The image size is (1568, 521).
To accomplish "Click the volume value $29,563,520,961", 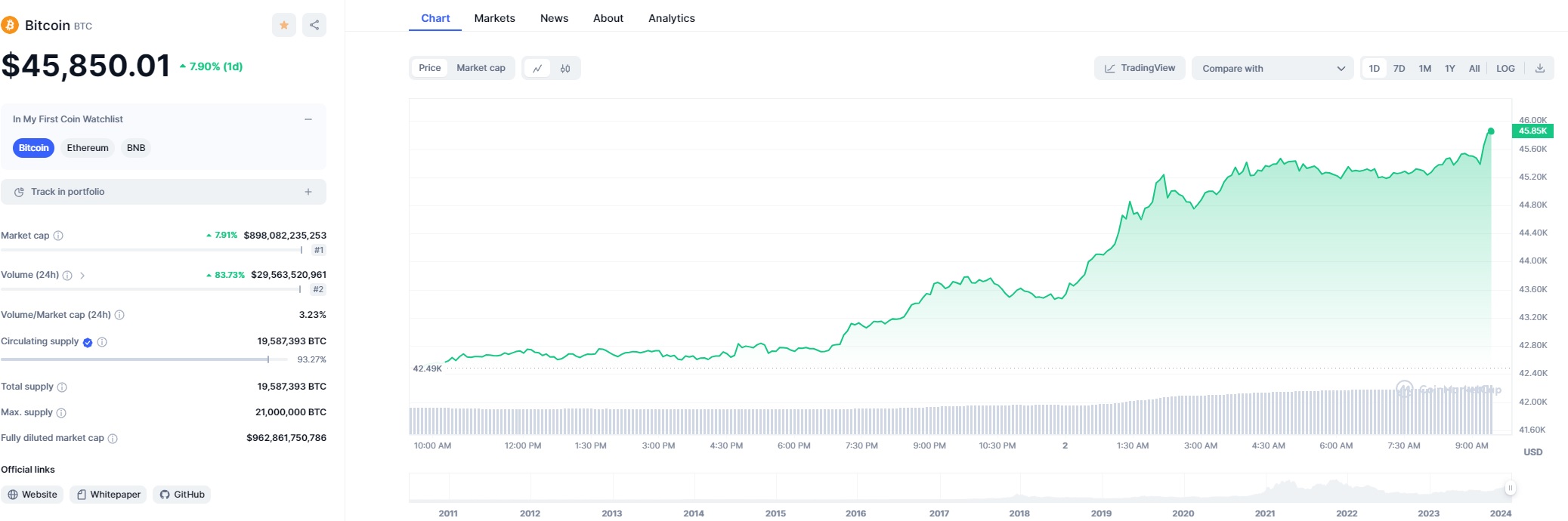I will [x=289, y=275].
